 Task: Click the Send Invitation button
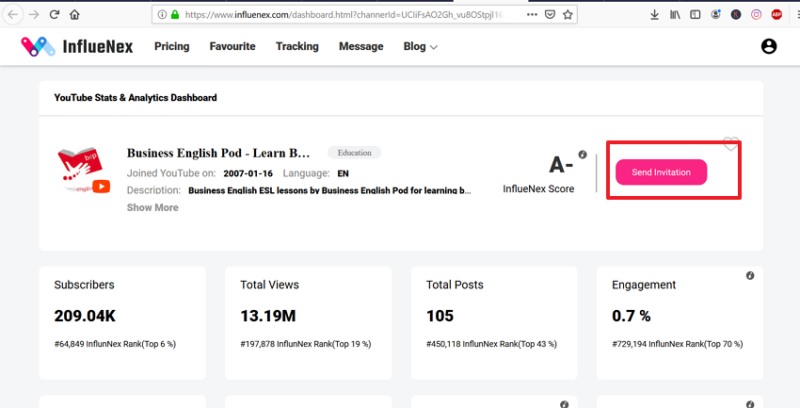coord(661,172)
